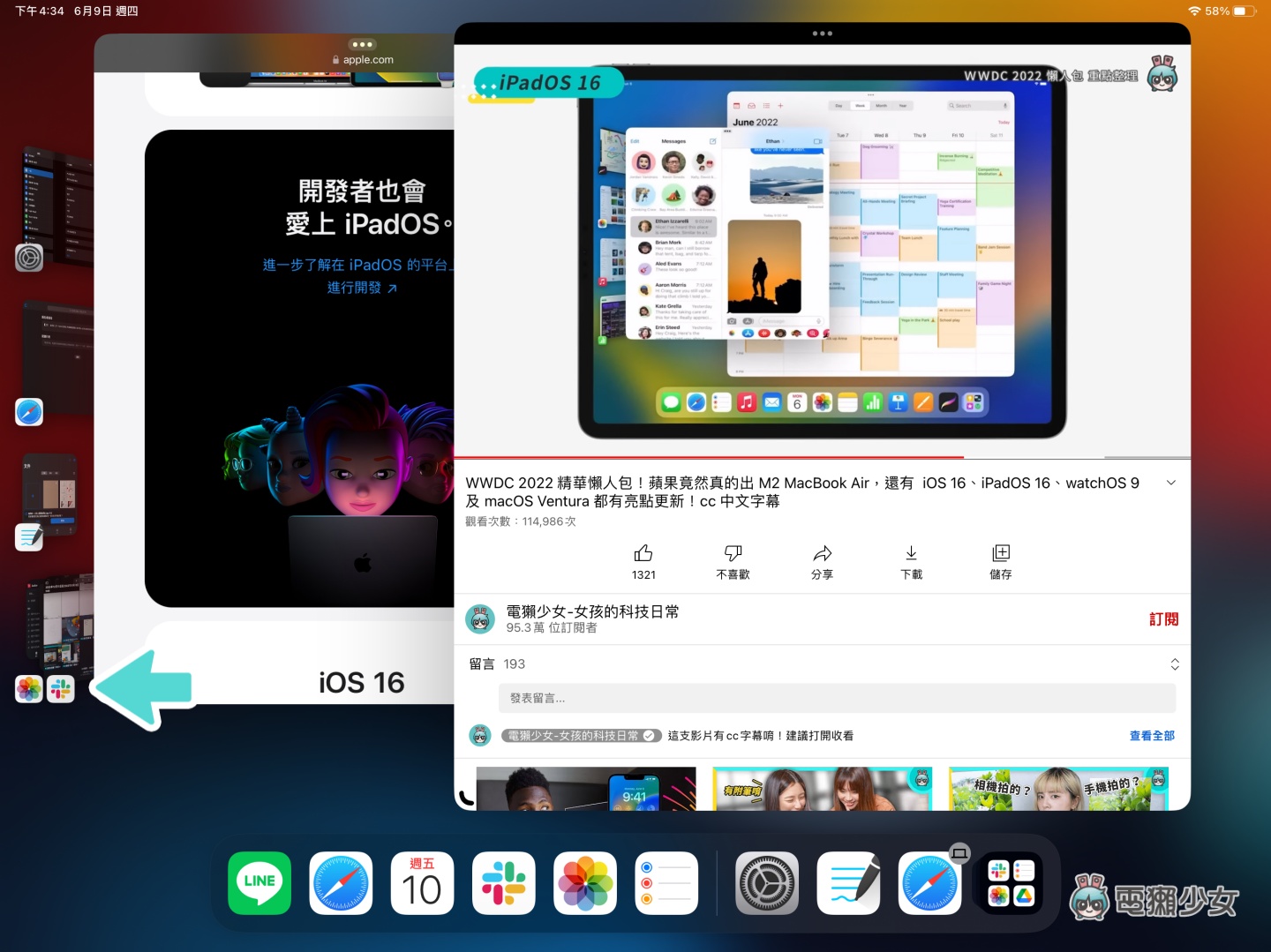The width and height of the screenshot is (1271, 952).
Task: Tap the Safari compass icon in Stage Manager strip
Action: pos(29,412)
